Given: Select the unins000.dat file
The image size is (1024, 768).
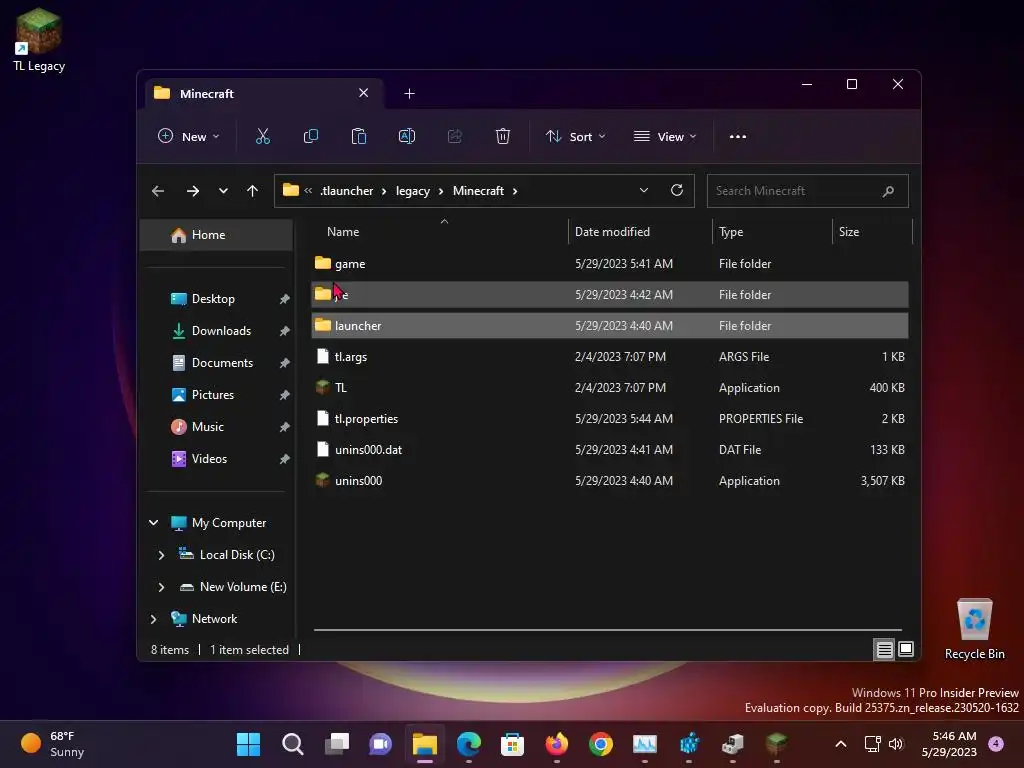Looking at the screenshot, I should [x=609, y=449].
